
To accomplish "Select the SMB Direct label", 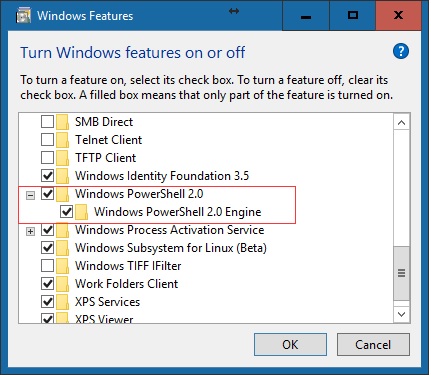I will click(x=104, y=122).
